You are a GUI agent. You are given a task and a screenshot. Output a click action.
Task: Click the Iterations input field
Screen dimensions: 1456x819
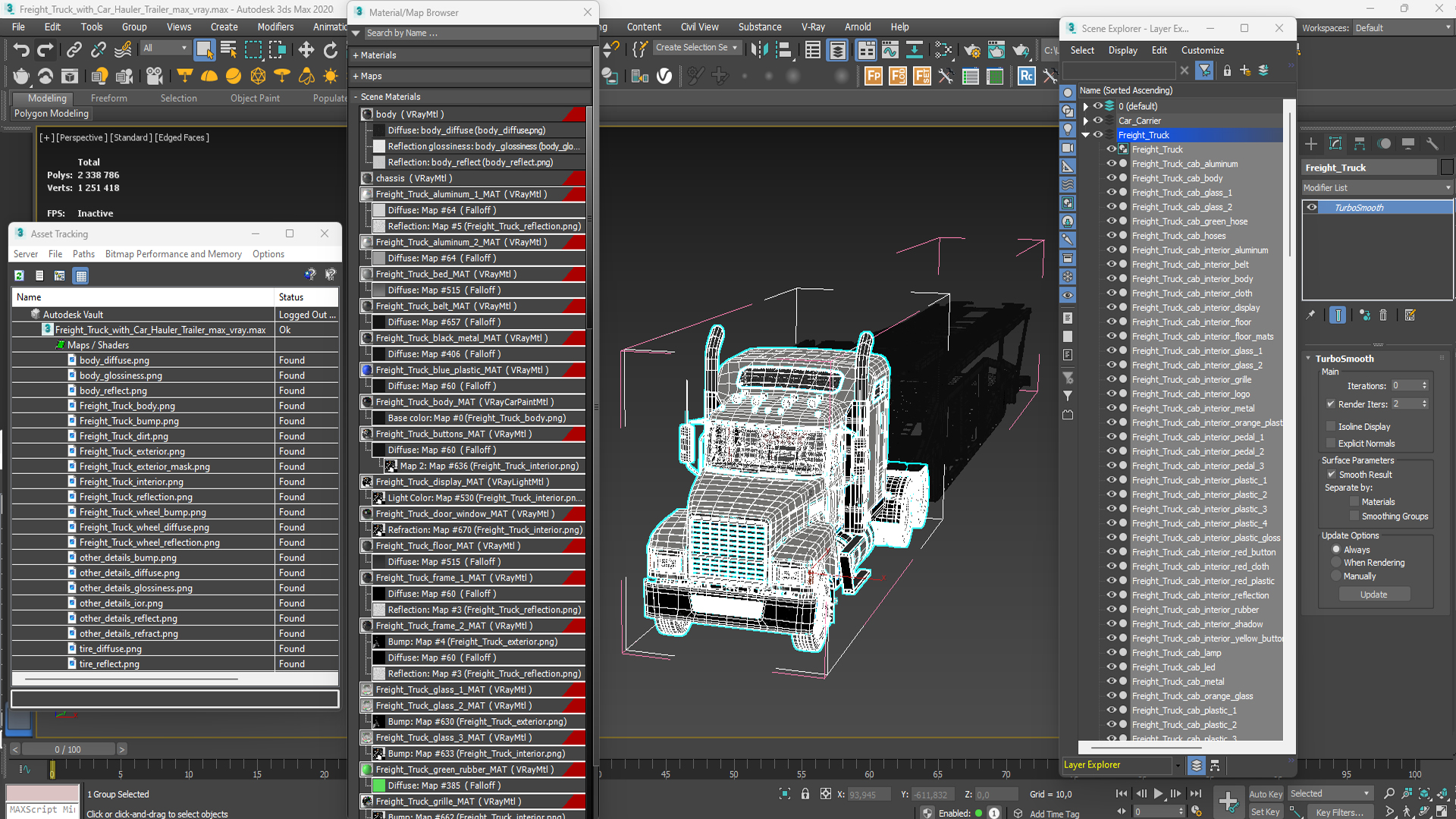tap(1405, 385)
